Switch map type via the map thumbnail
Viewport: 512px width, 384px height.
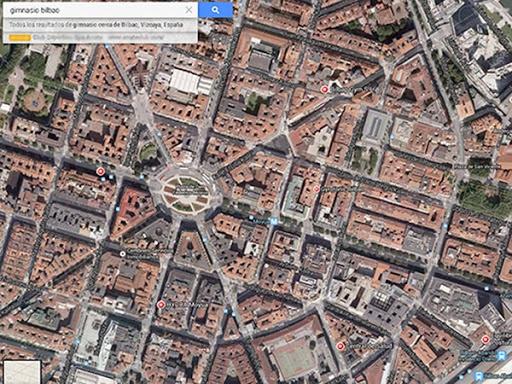pyautogui.click(x=22, y=372)
